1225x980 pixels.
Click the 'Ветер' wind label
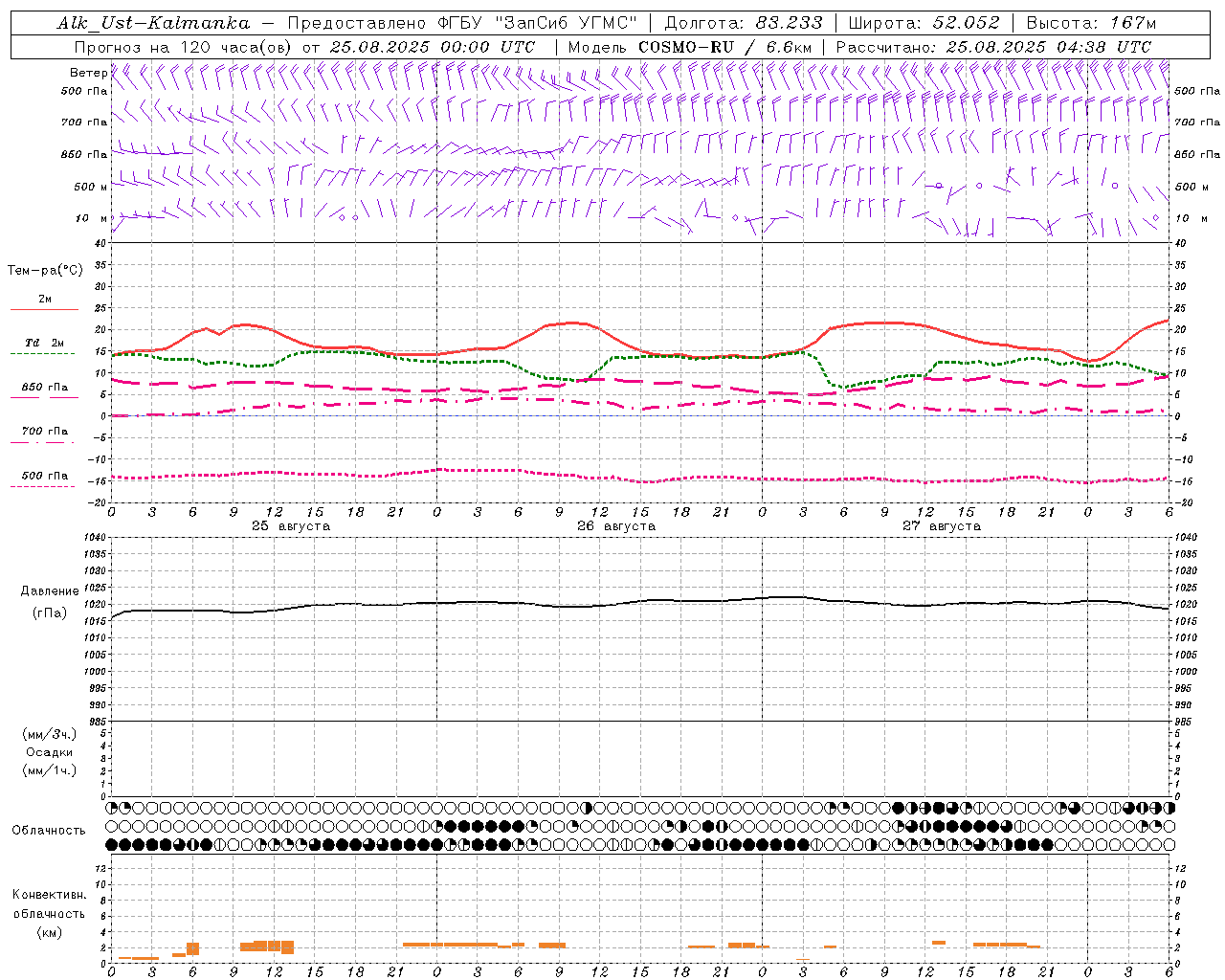click(89, 73)
